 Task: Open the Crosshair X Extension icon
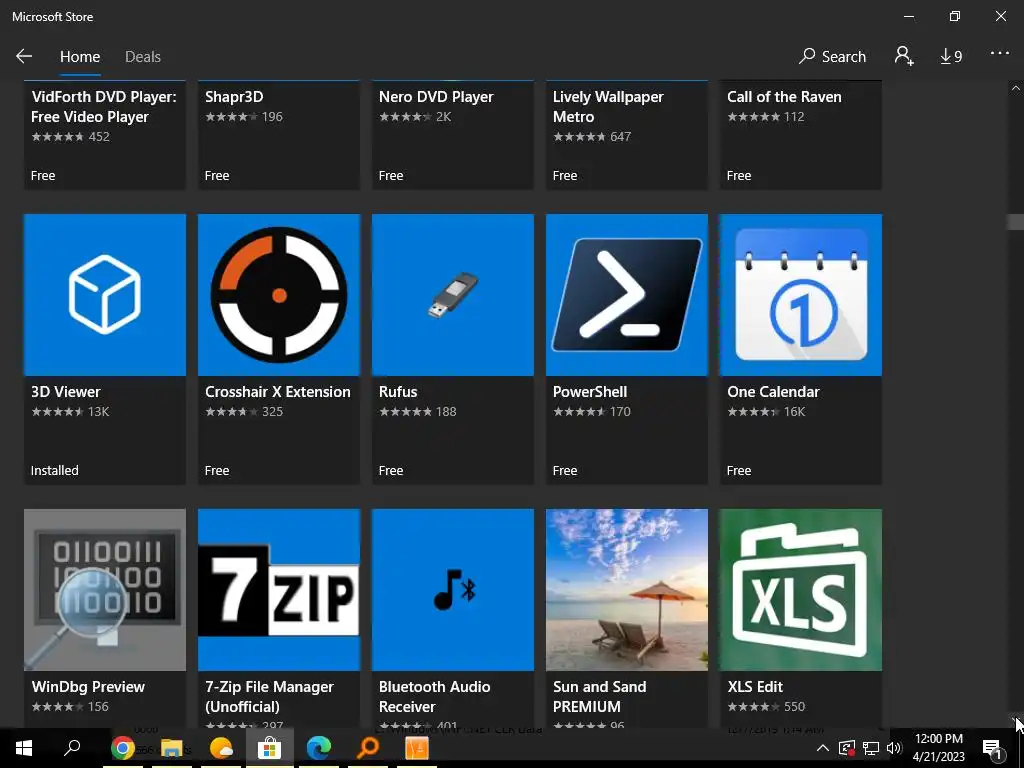coord(279,295)
